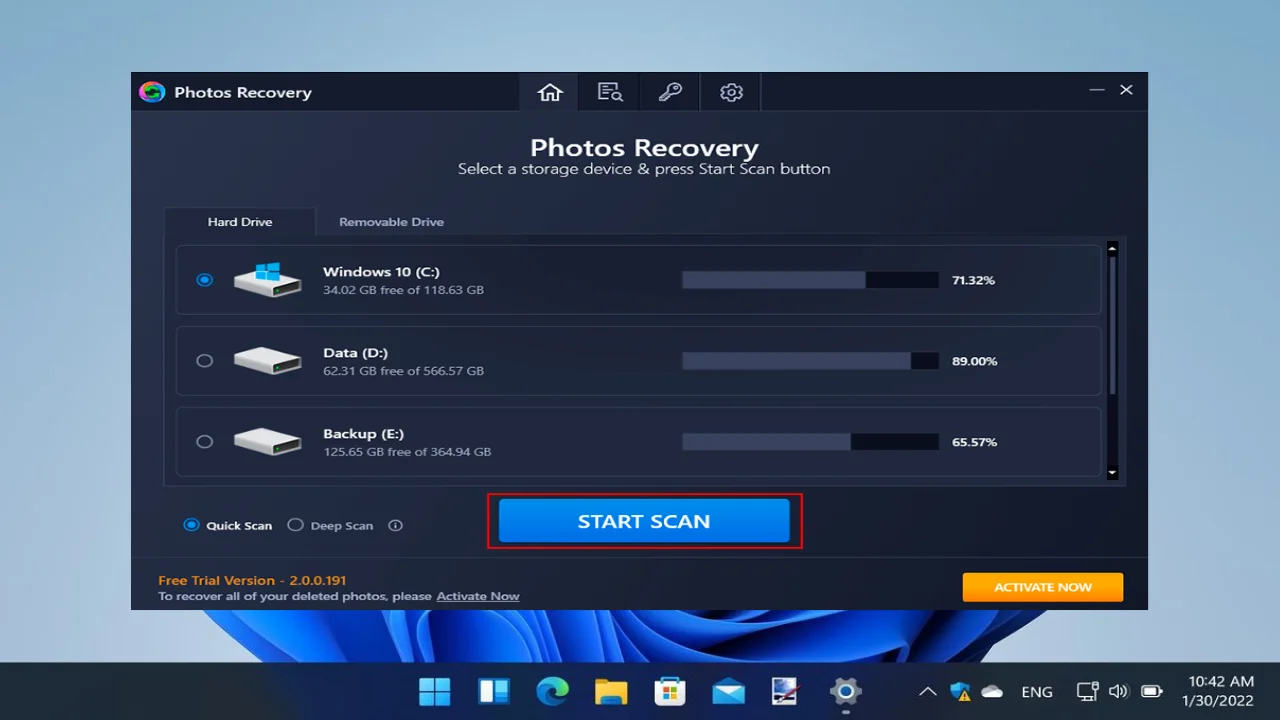The image size is (1280, 720).
Task: Click the Photos Recovery logo icon
Action: click(x=152, y=92)
